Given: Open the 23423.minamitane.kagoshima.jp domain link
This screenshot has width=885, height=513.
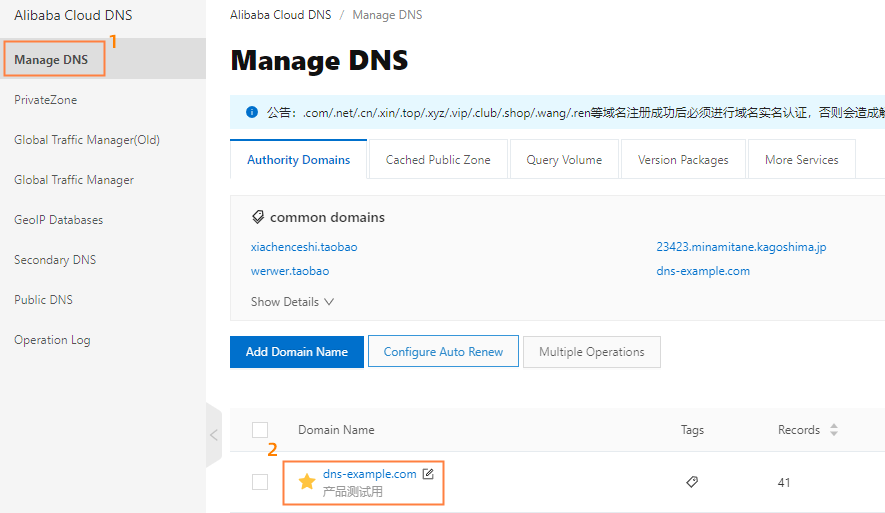Looking at the screenshot, I should point(741,247).
